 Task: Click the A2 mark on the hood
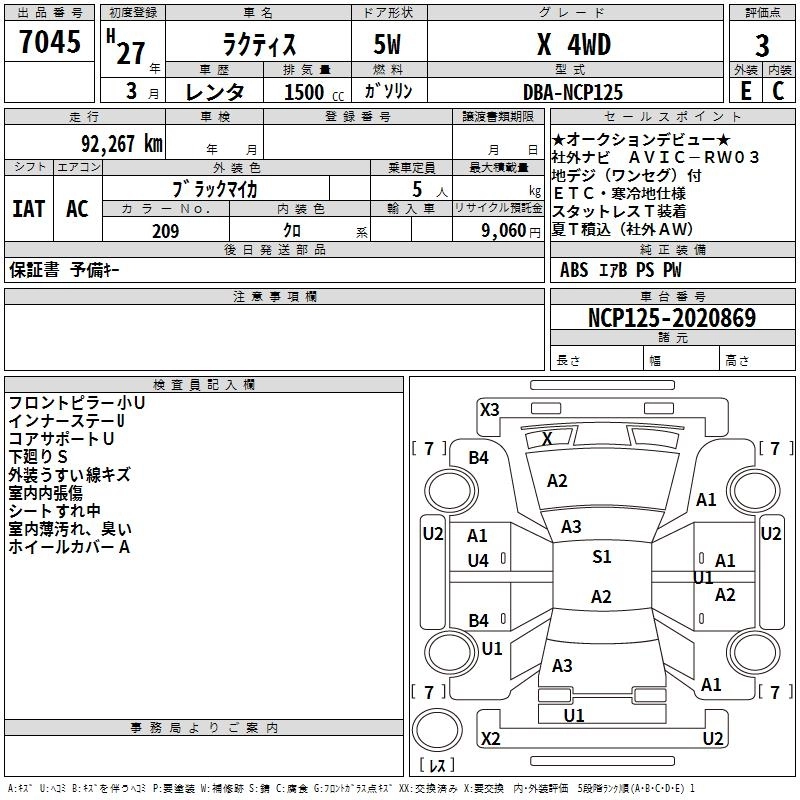tap(557, 481)
